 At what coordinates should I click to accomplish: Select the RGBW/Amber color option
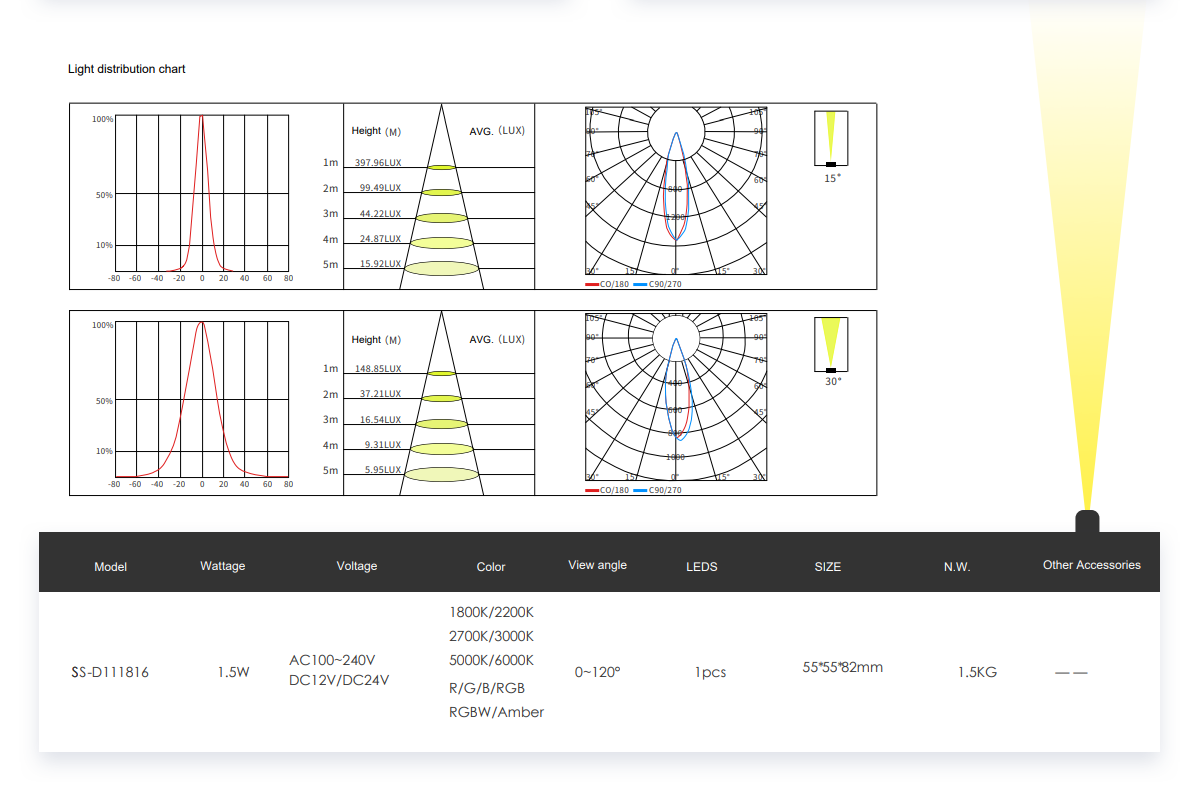coord(496,712)
